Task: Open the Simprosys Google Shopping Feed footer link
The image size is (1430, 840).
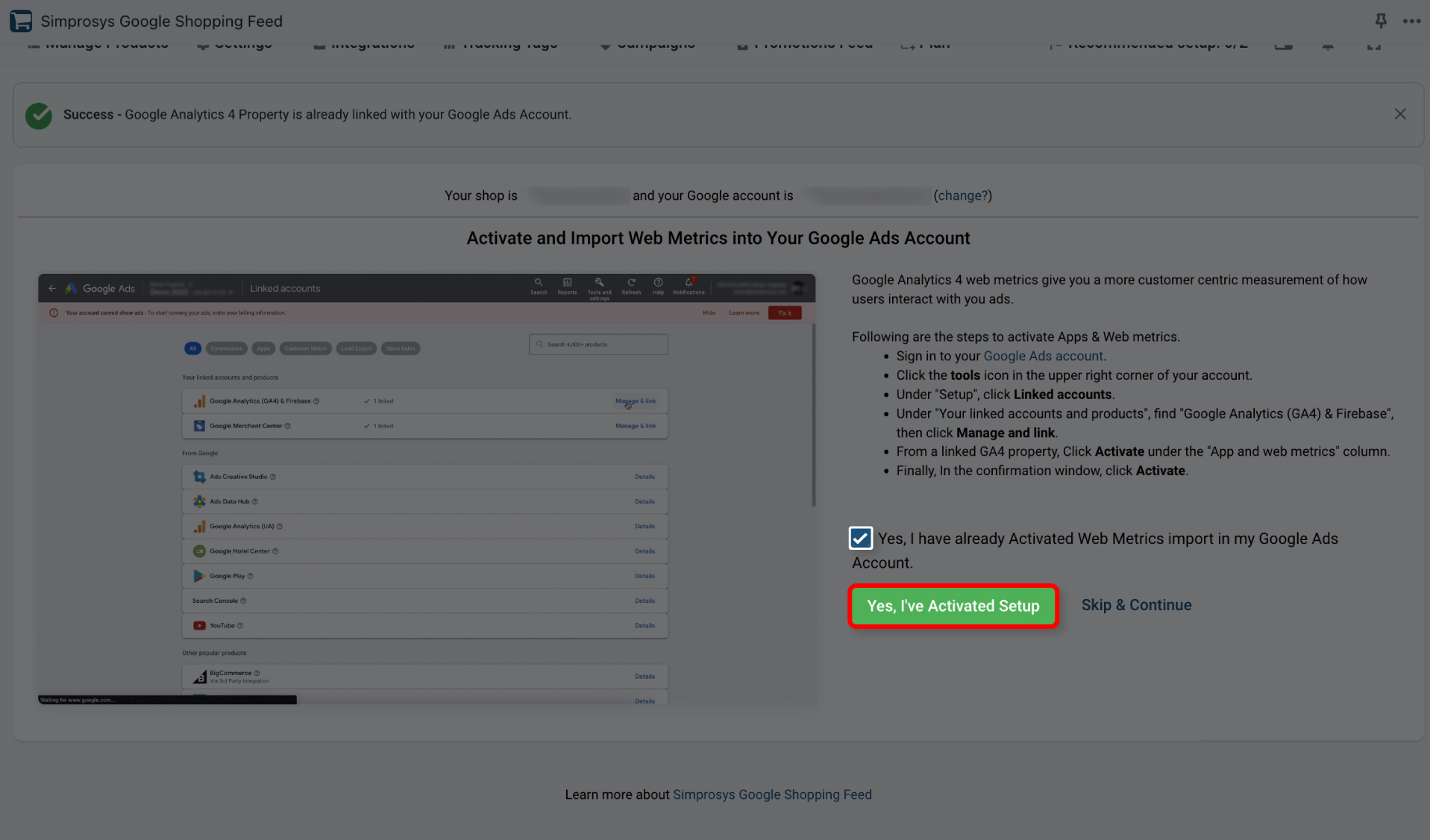Action: click(x=772, y=794)
